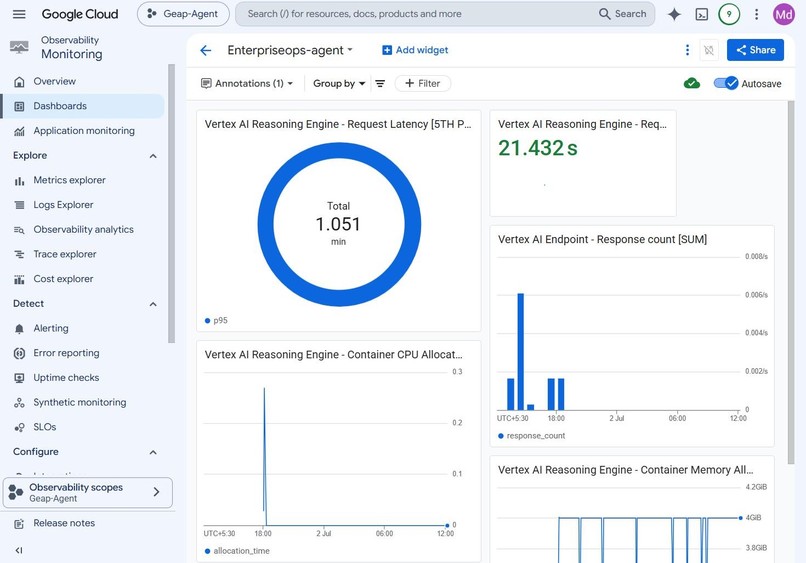Click the Synthetic monitoring icon
806x563 pixels.
19,403
